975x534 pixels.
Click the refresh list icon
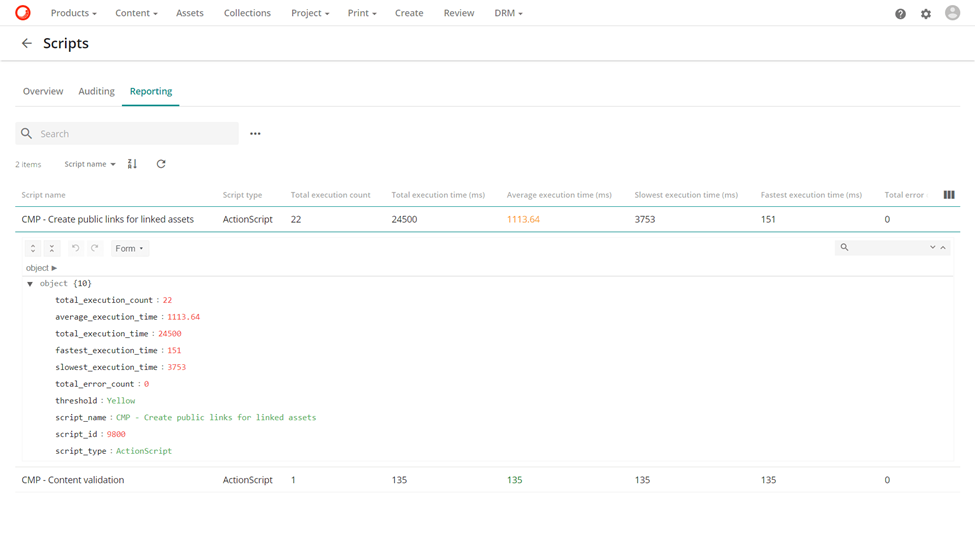(x=161, y=164)
